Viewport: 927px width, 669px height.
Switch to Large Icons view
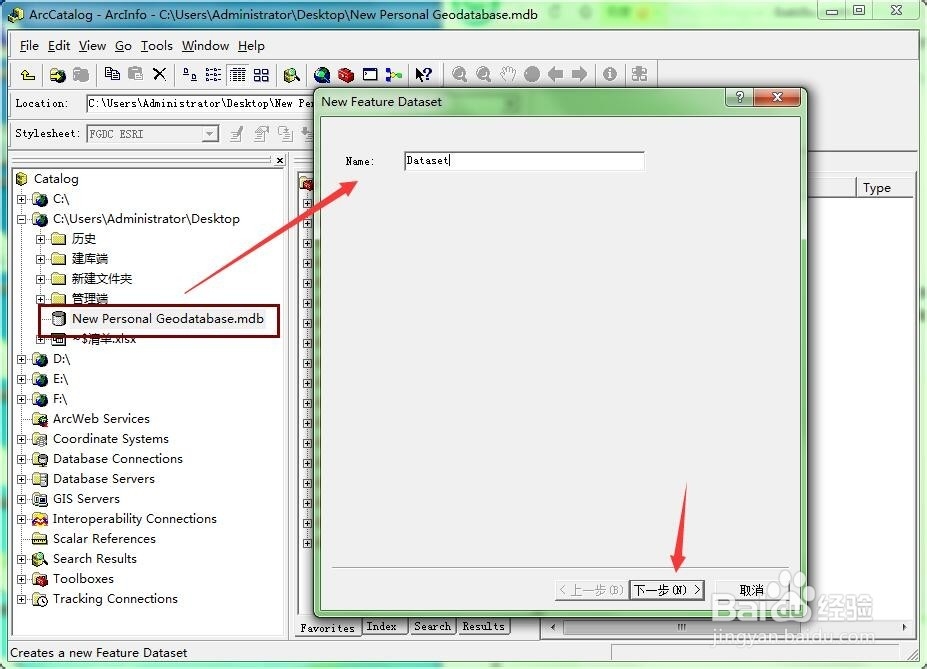tap(190, 74)
